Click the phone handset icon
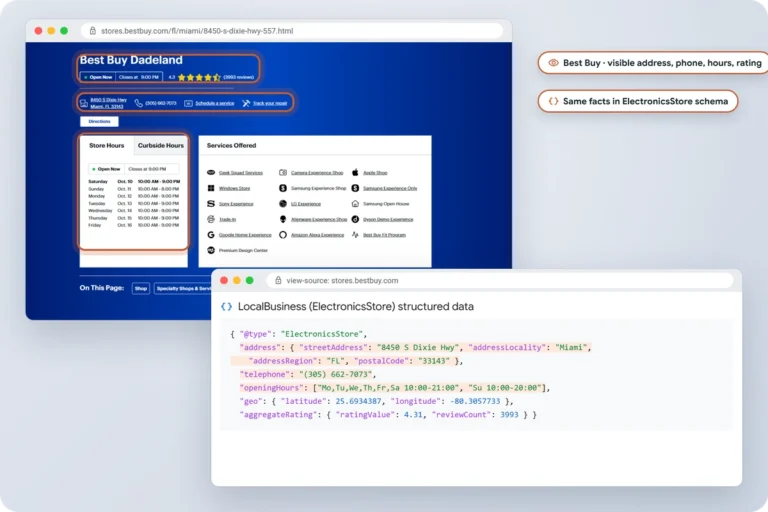The height and width of the screenshot is (512, 768). click(x=139, y=103)
